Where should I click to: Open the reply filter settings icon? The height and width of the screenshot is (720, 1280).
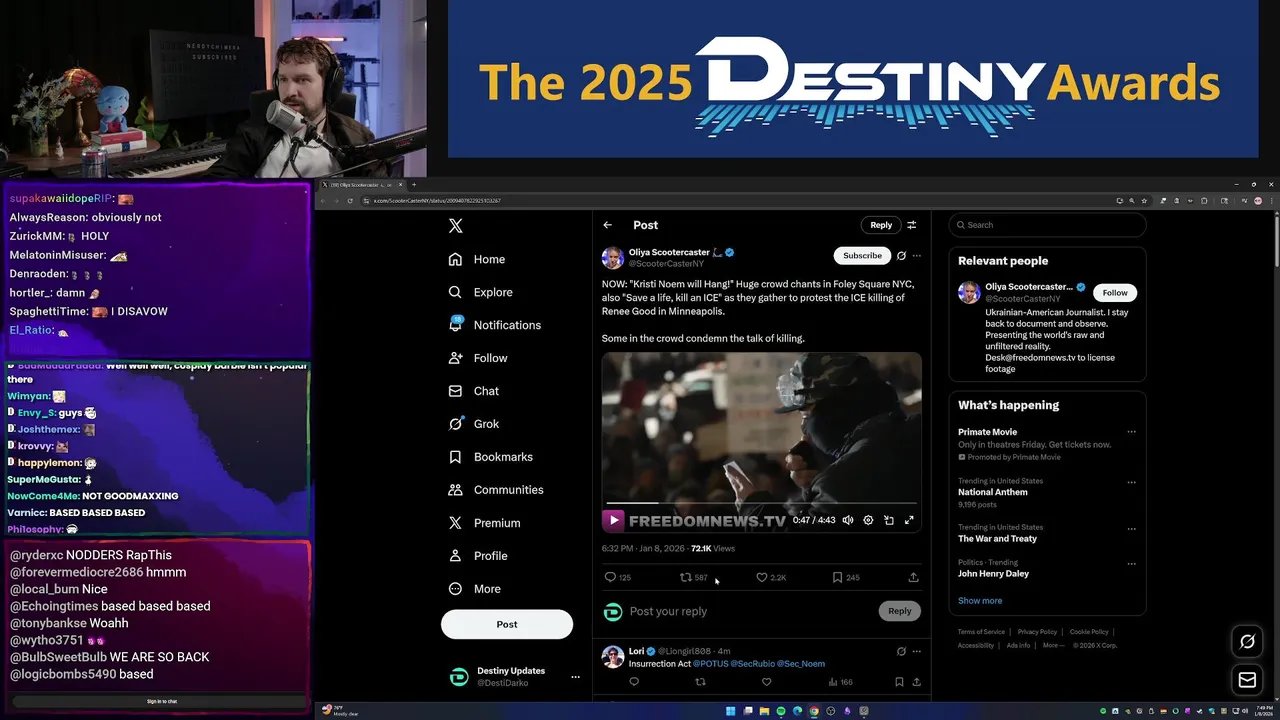(x=911, y=225)
